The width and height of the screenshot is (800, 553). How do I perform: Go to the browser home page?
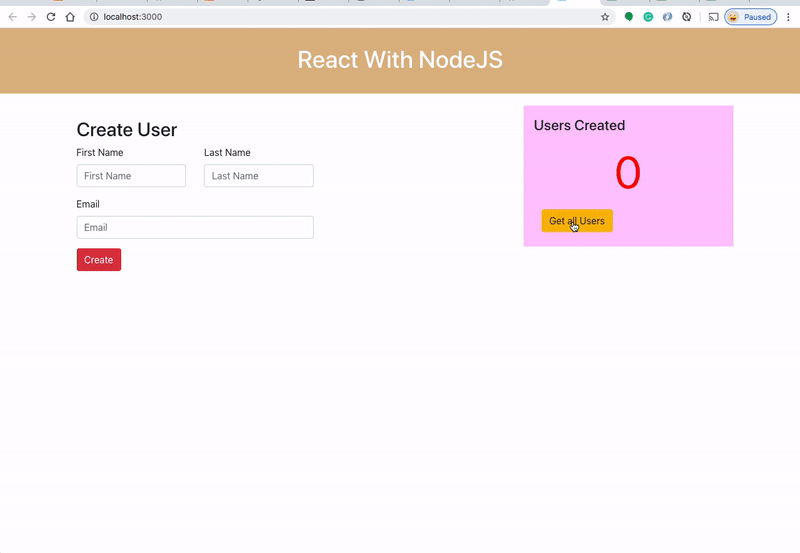click(x=70, y=17)
